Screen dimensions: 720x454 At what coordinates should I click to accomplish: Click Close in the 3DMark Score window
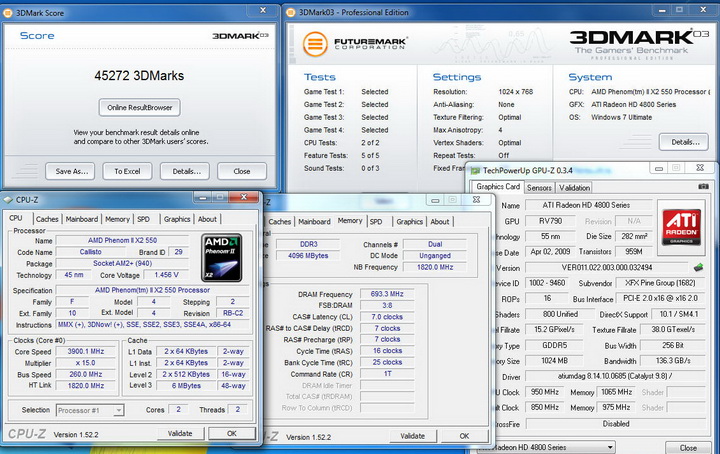[x=242, y=171]
